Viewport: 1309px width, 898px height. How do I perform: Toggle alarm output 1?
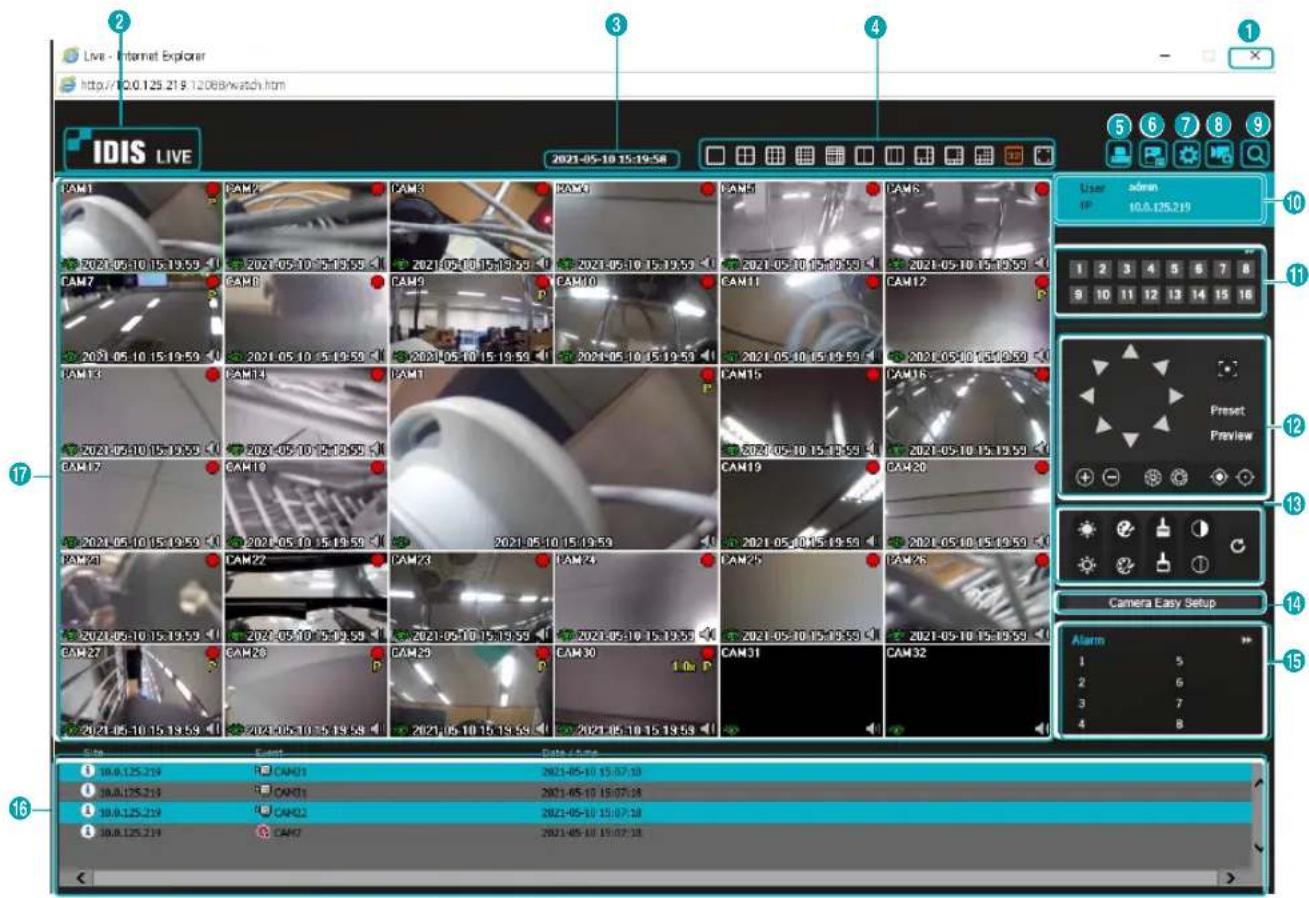(1081, 661)
